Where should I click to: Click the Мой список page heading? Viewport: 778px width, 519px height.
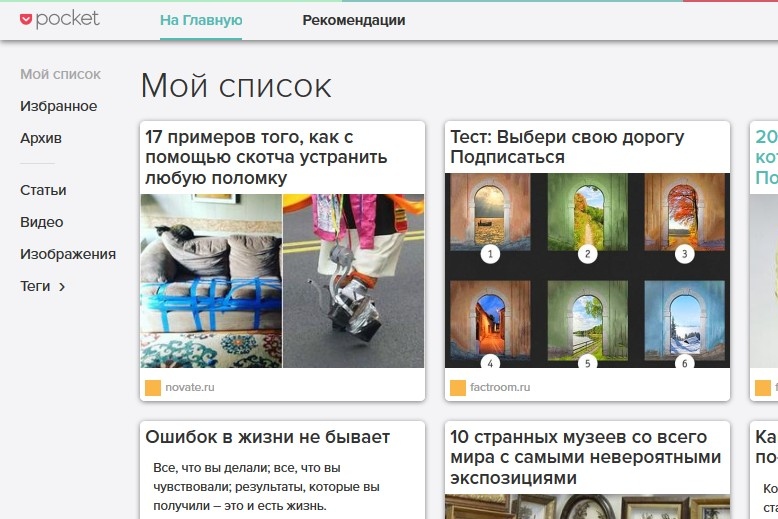click(x=236, y=86)
